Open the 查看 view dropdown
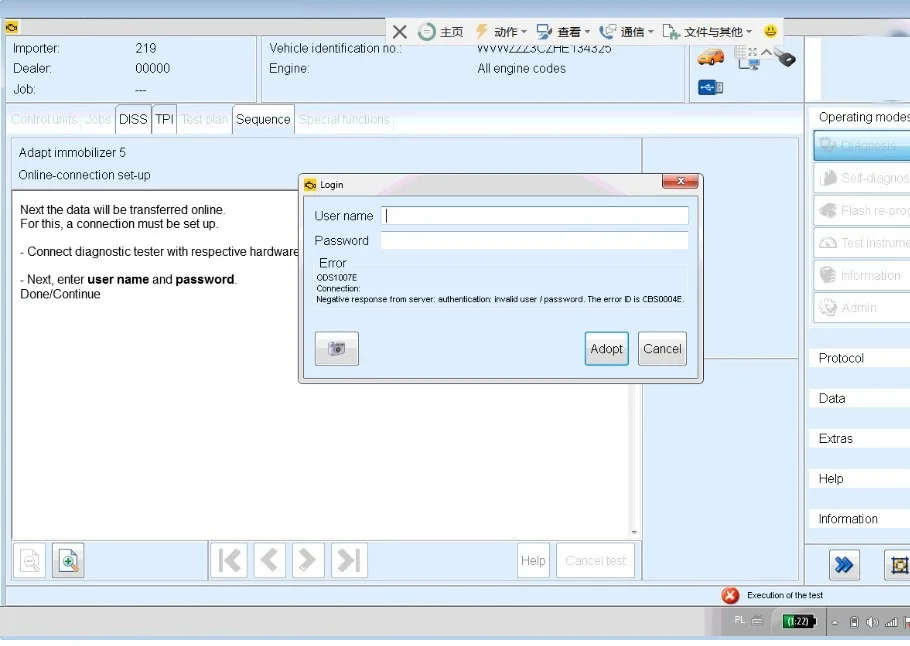The image size is (910, 646). [x=563, y=31]
